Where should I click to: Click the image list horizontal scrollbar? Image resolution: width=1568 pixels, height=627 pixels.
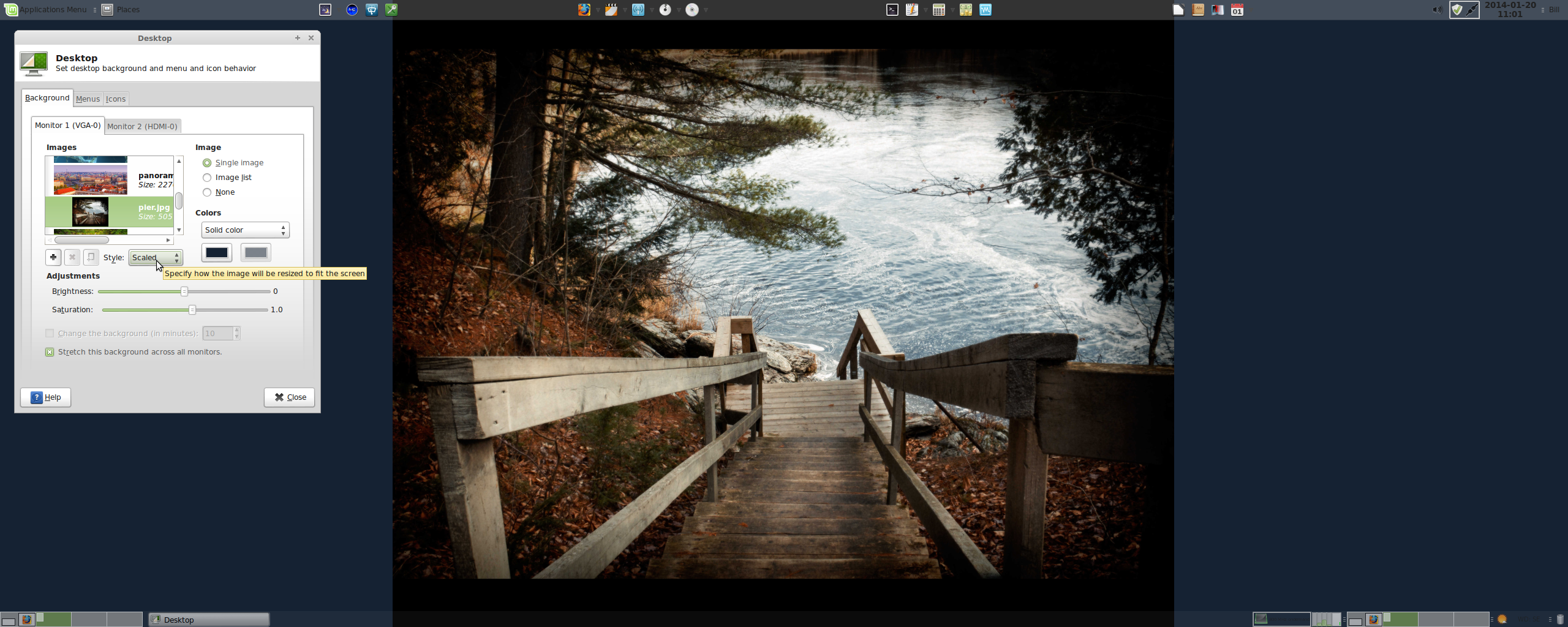pos(81,240)
